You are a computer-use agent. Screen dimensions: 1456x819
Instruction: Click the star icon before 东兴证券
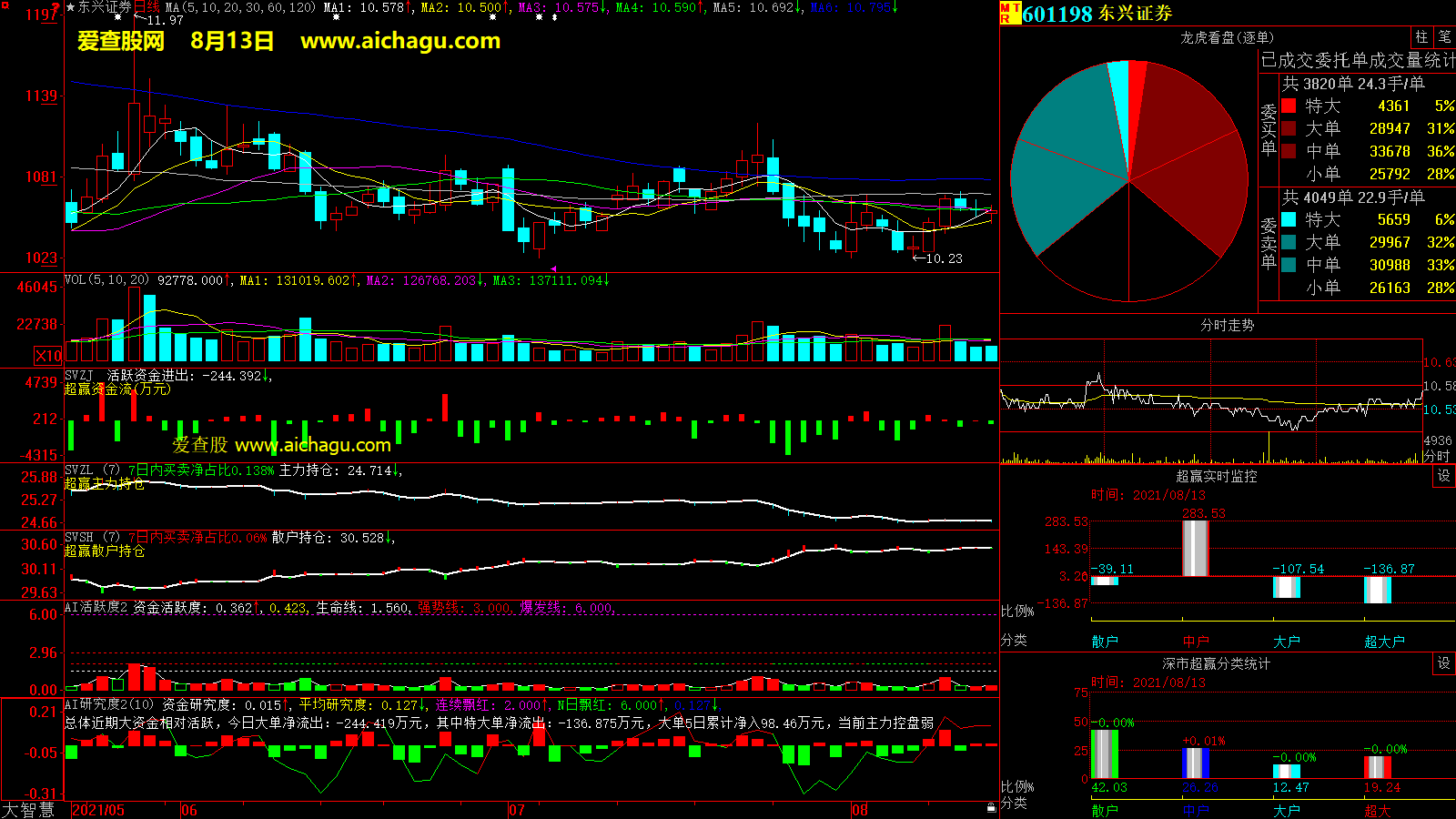click(70, 7)
